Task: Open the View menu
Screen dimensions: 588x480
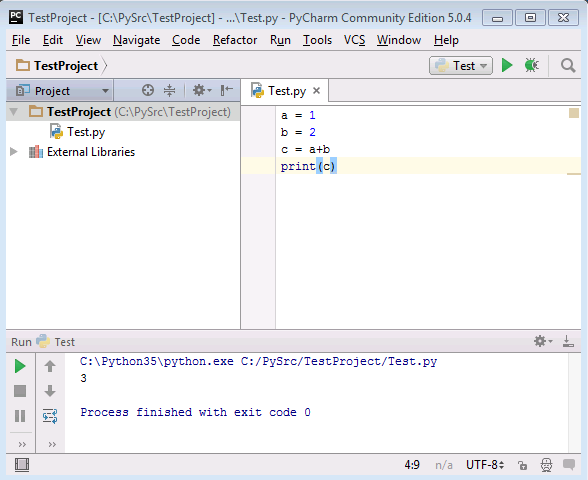Action: 88,40
